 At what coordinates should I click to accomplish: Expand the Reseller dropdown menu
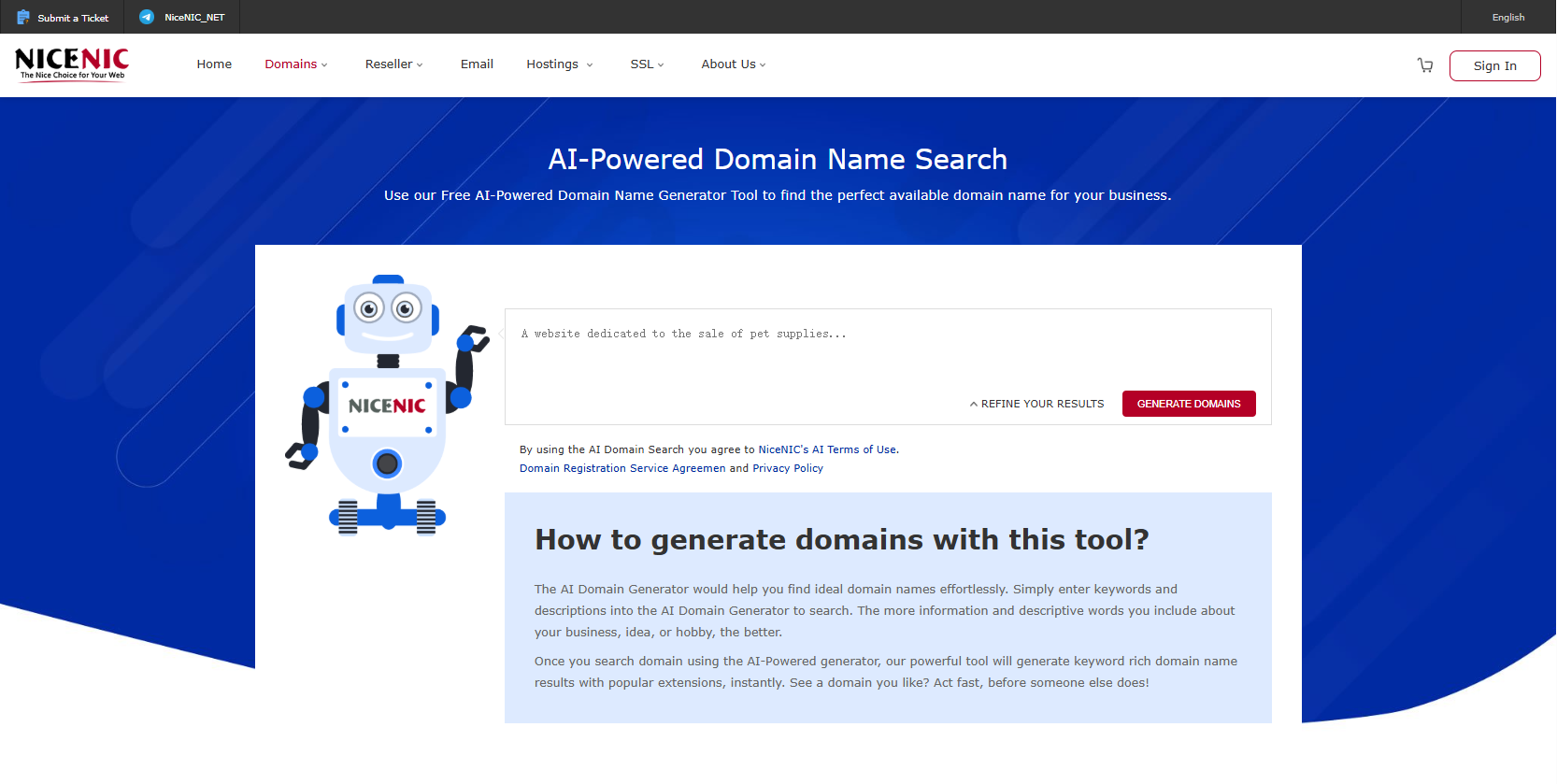point(394,64)
